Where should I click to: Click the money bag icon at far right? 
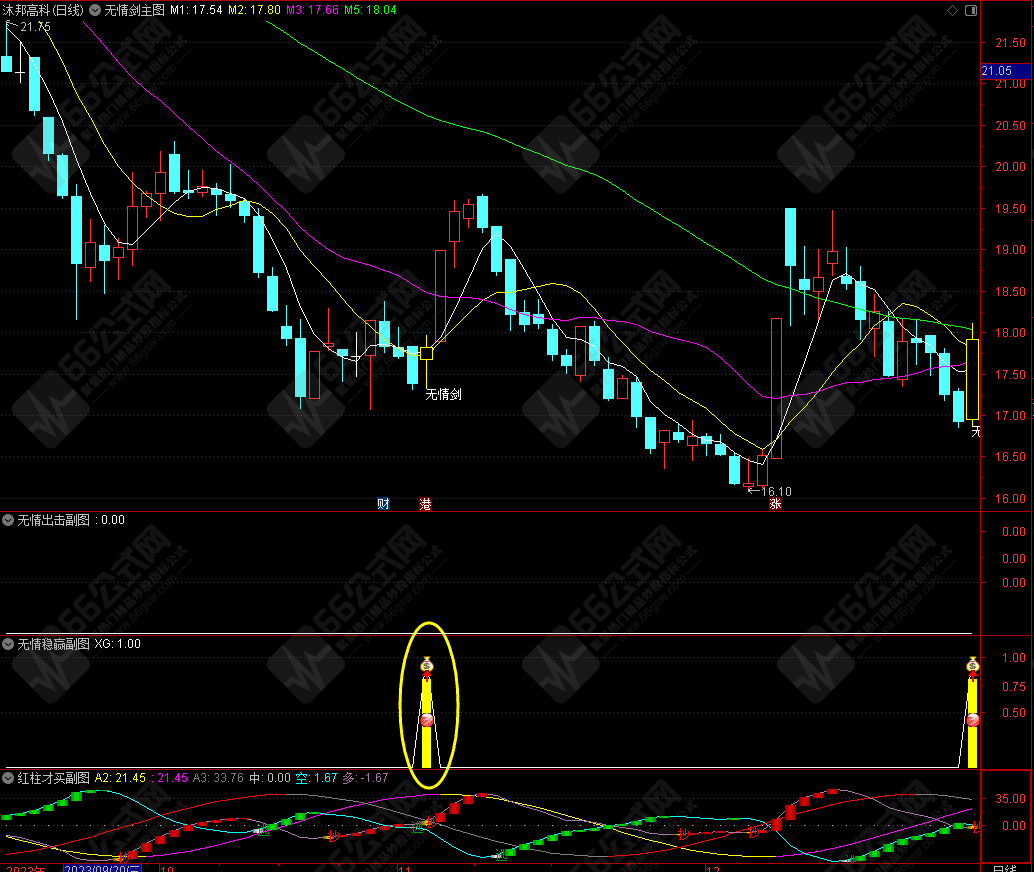coord(973,664)
